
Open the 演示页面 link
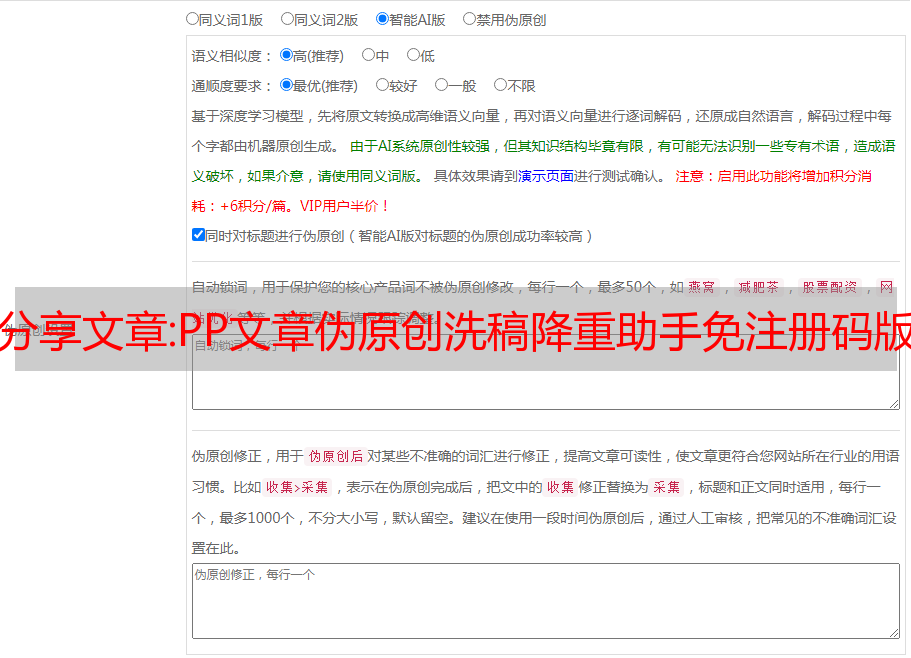[546, 176]
